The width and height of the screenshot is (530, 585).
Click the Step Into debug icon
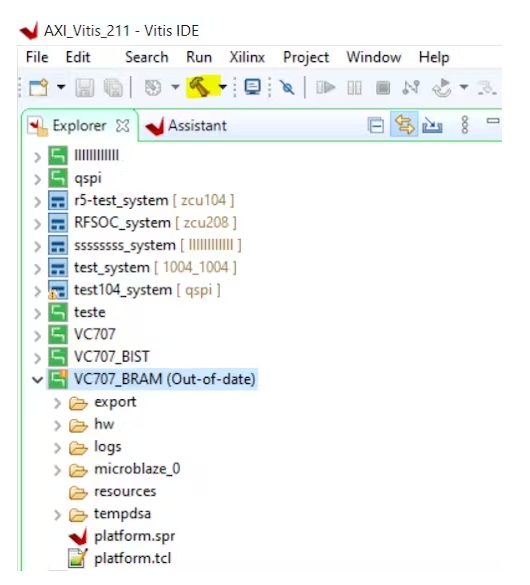pyautogui.click(x=442, y=88)
